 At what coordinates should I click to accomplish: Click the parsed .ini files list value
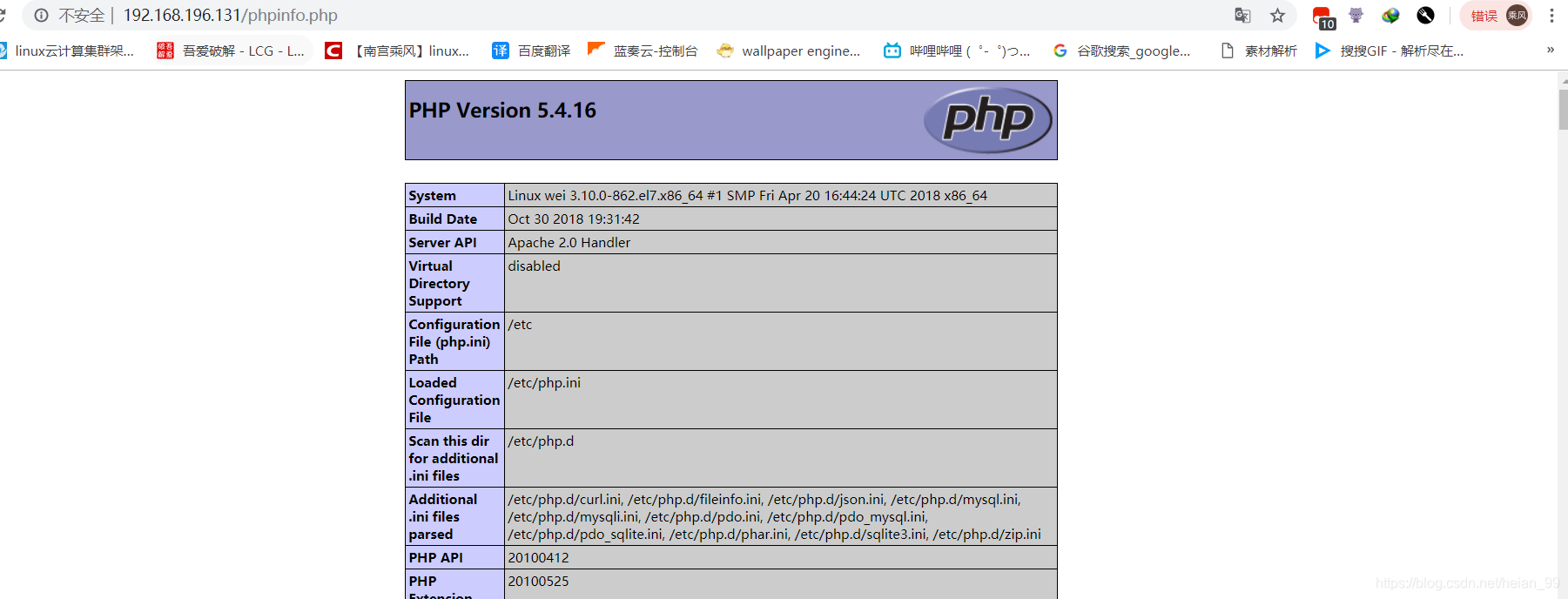point(774,517)
